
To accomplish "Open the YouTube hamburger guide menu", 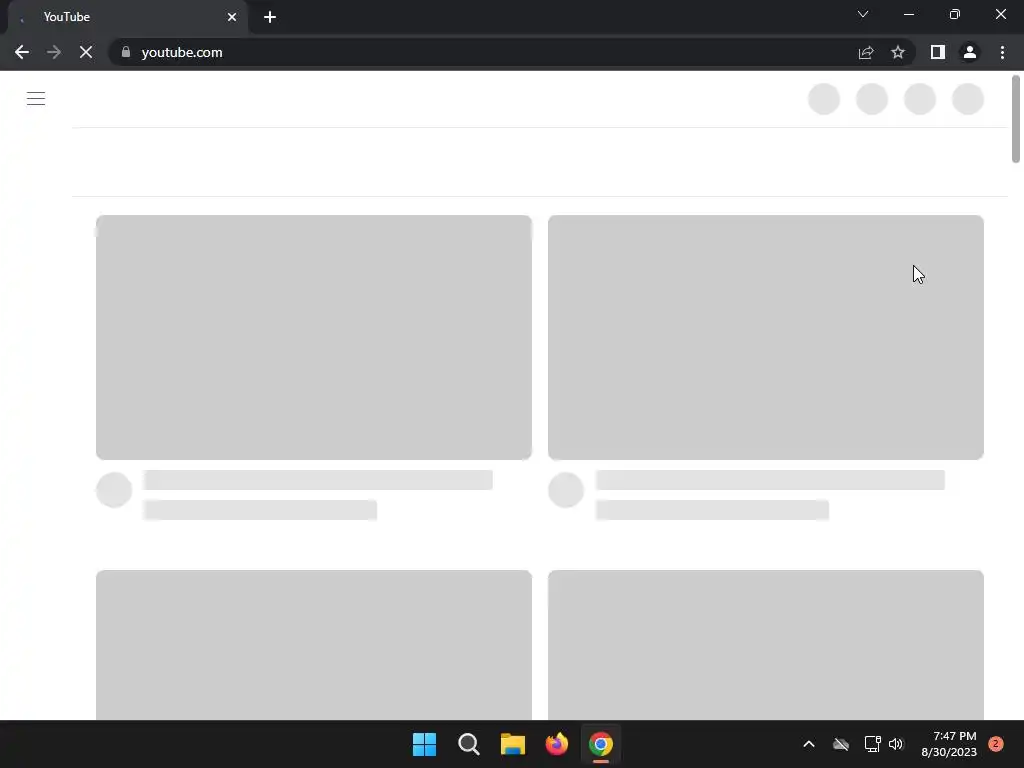I will tap(36, 99).
